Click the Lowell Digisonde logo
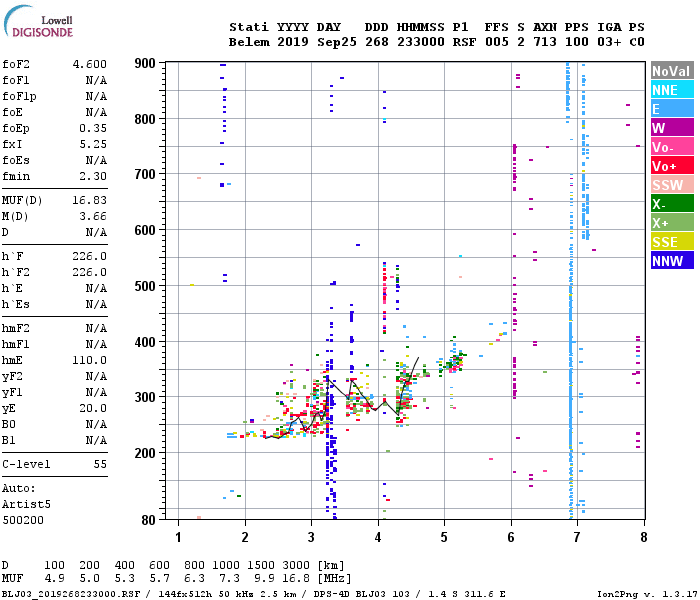 pos(38,22)
